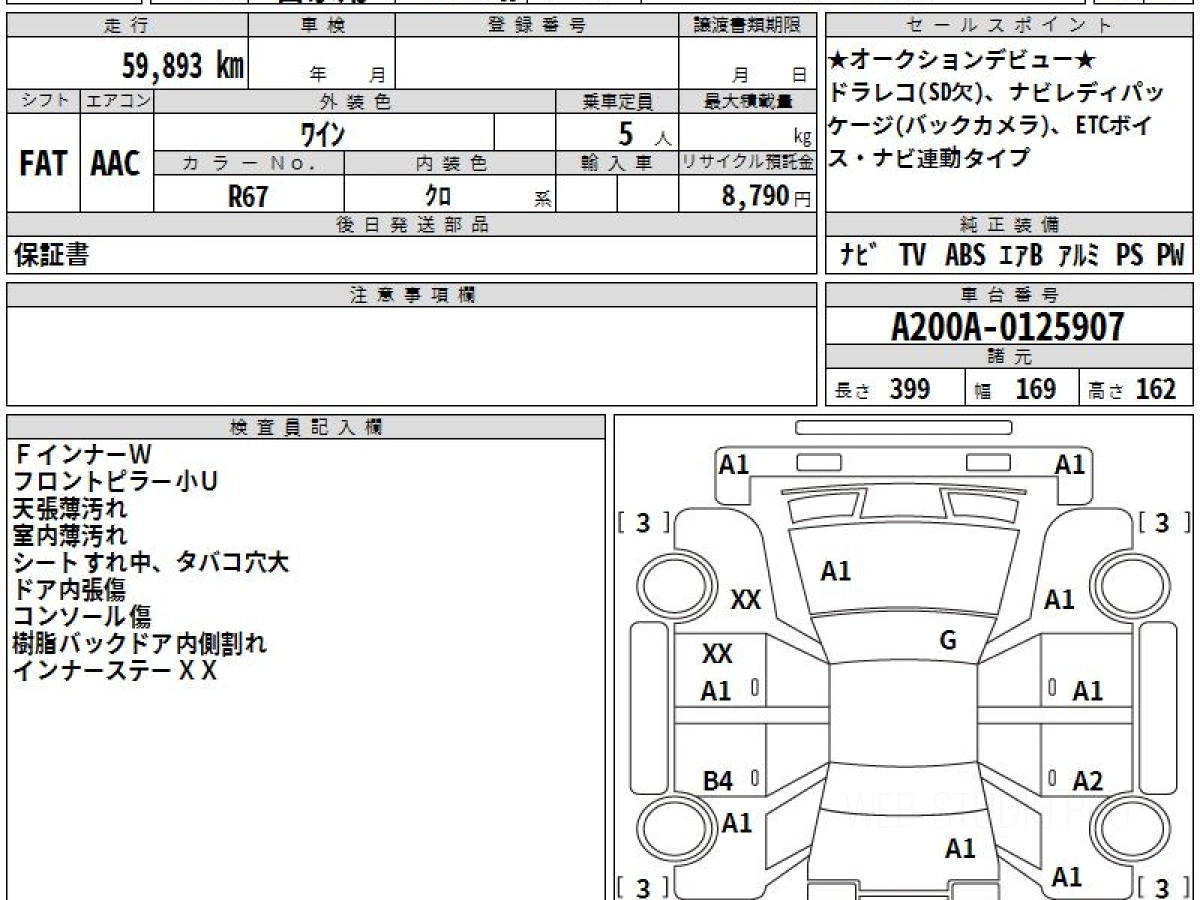1200x900 pixels.
Task: Click the エアコン label
Action: tap(116, 101)
